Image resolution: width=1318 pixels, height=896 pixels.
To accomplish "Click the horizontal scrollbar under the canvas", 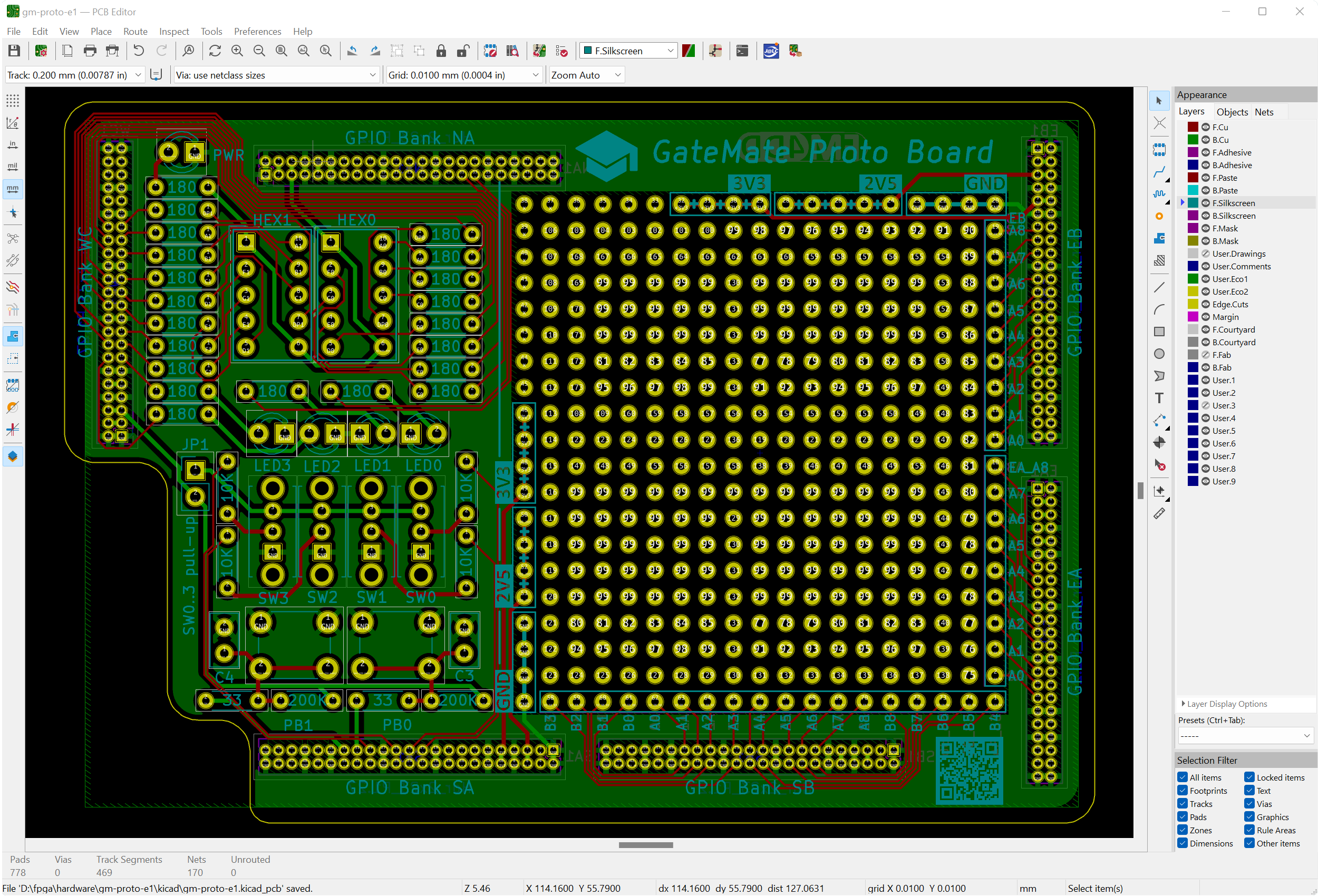I will [x=645, y=844].
